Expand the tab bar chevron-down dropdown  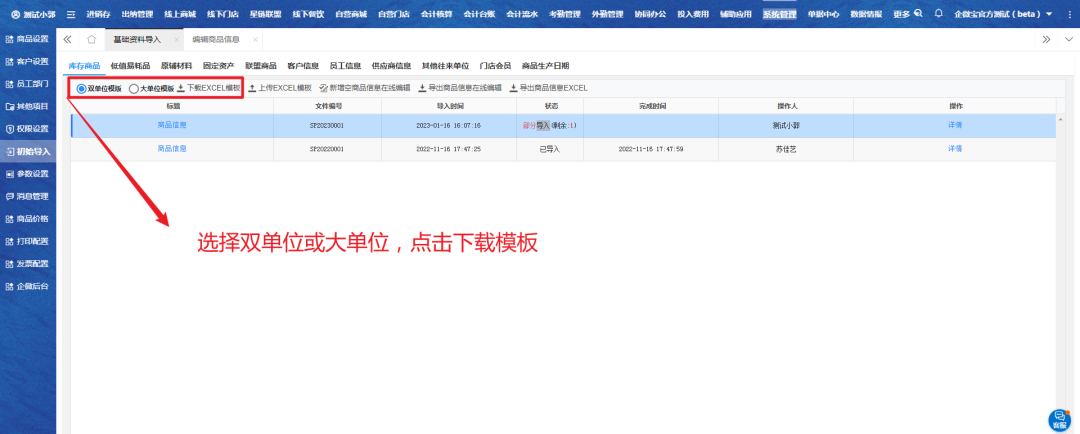tap(1066, 39)
